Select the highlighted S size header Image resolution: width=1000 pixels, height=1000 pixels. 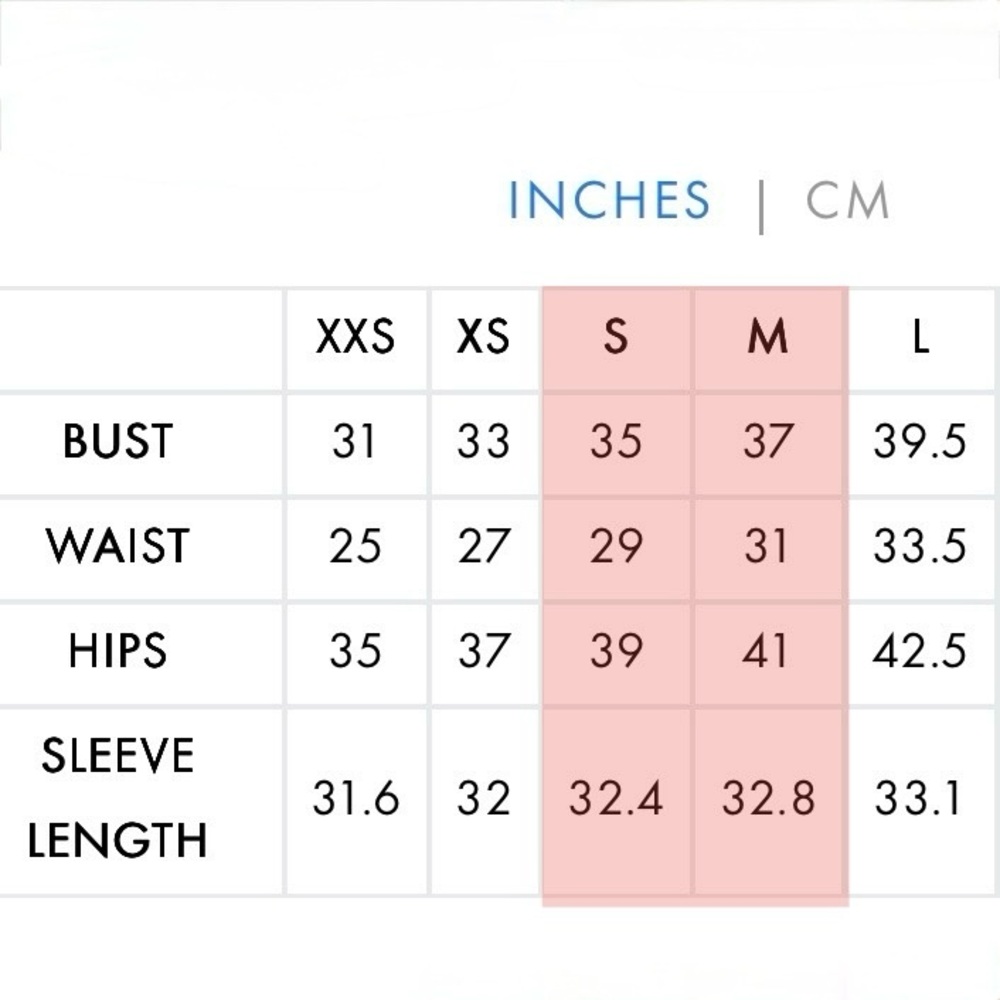(615, 336)
